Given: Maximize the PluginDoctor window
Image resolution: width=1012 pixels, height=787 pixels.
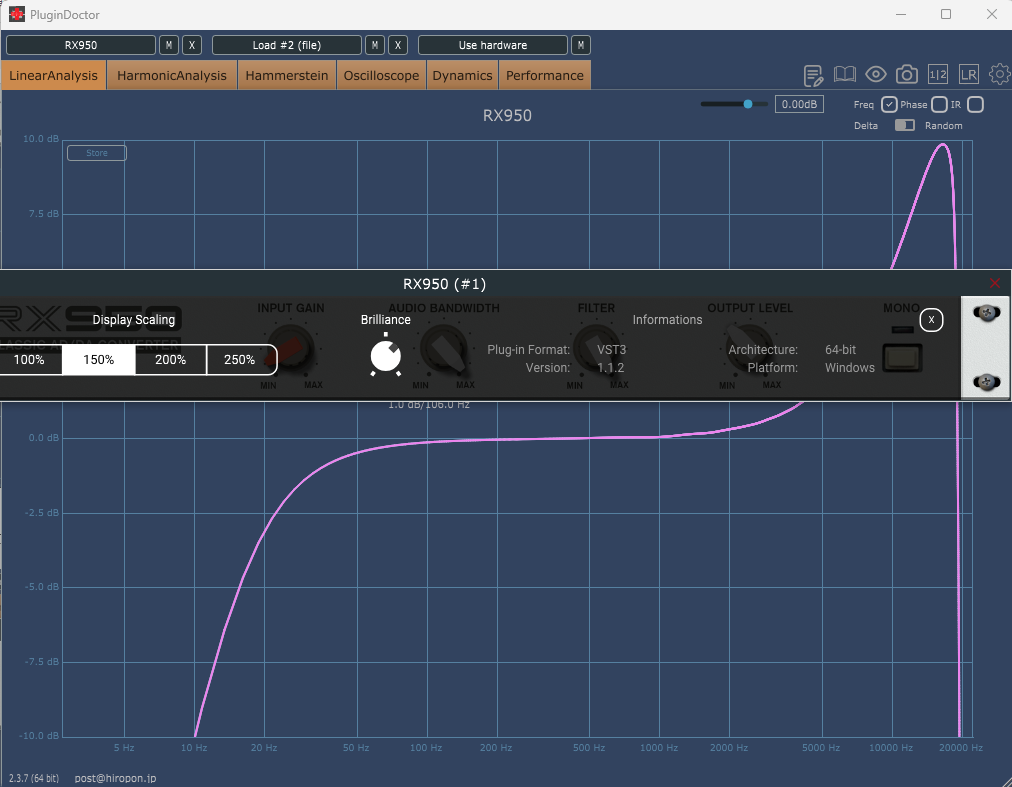Looking at the screenshot, I should click(x=946, y=14).
